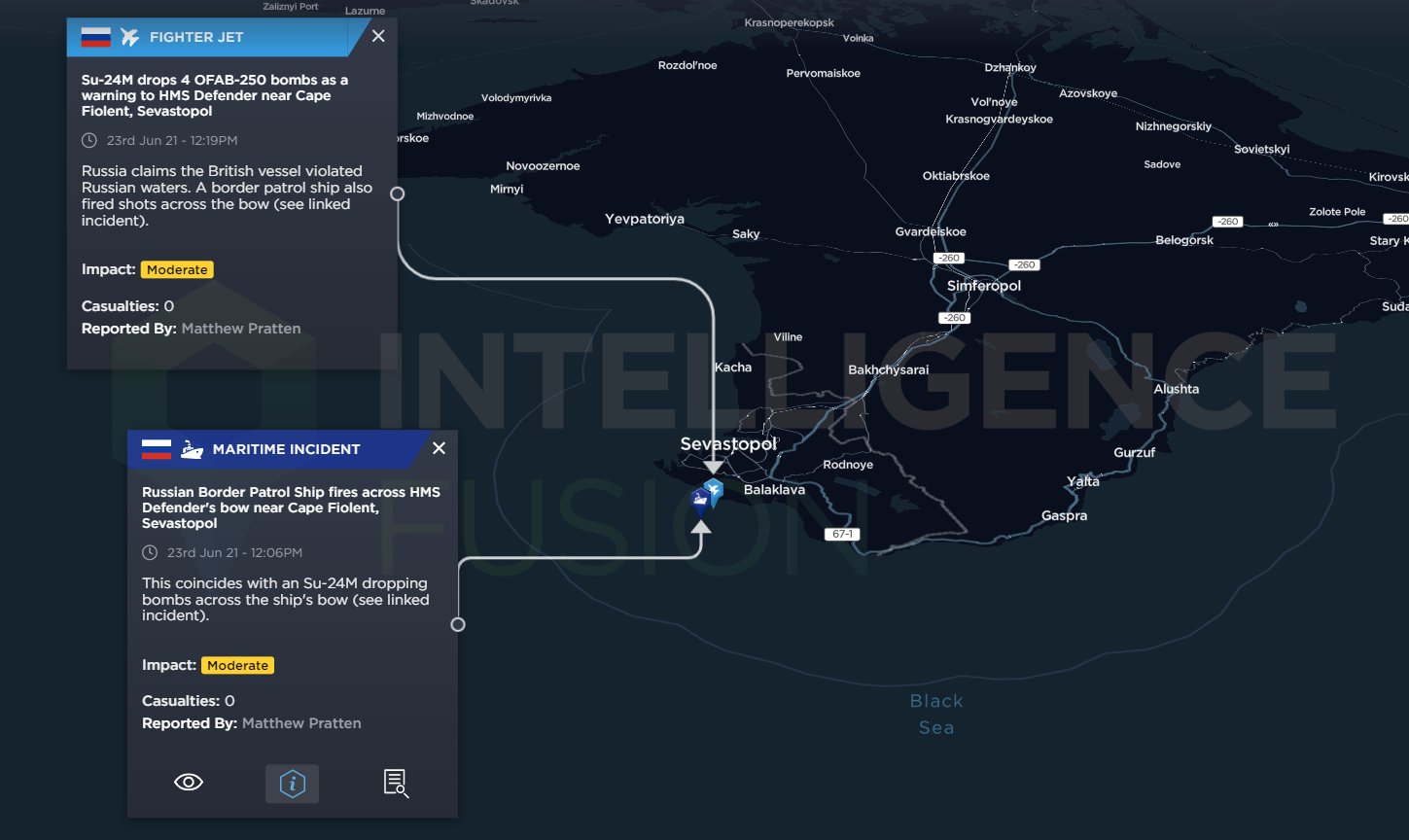Click the Sovietskyi label on map

click(1262, 149)
